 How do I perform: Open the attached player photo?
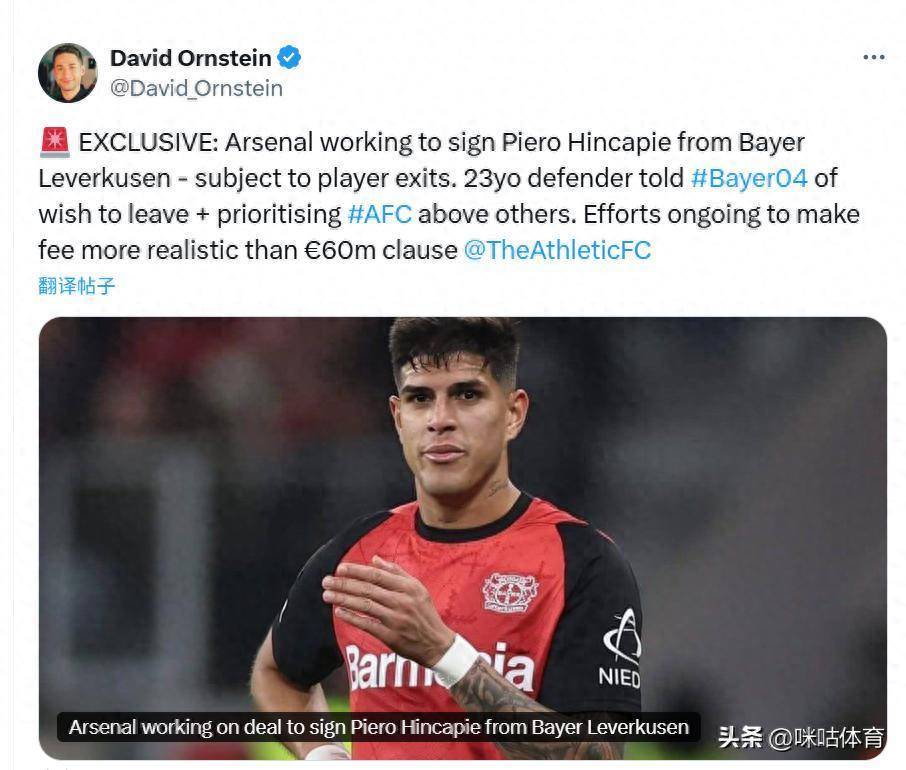pos(463,538)
